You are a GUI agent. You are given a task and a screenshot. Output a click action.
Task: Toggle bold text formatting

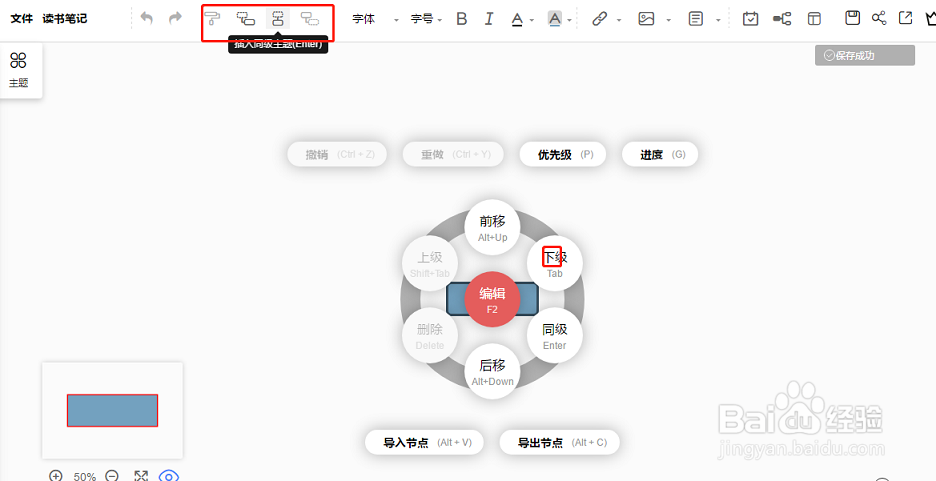point(461,19)
